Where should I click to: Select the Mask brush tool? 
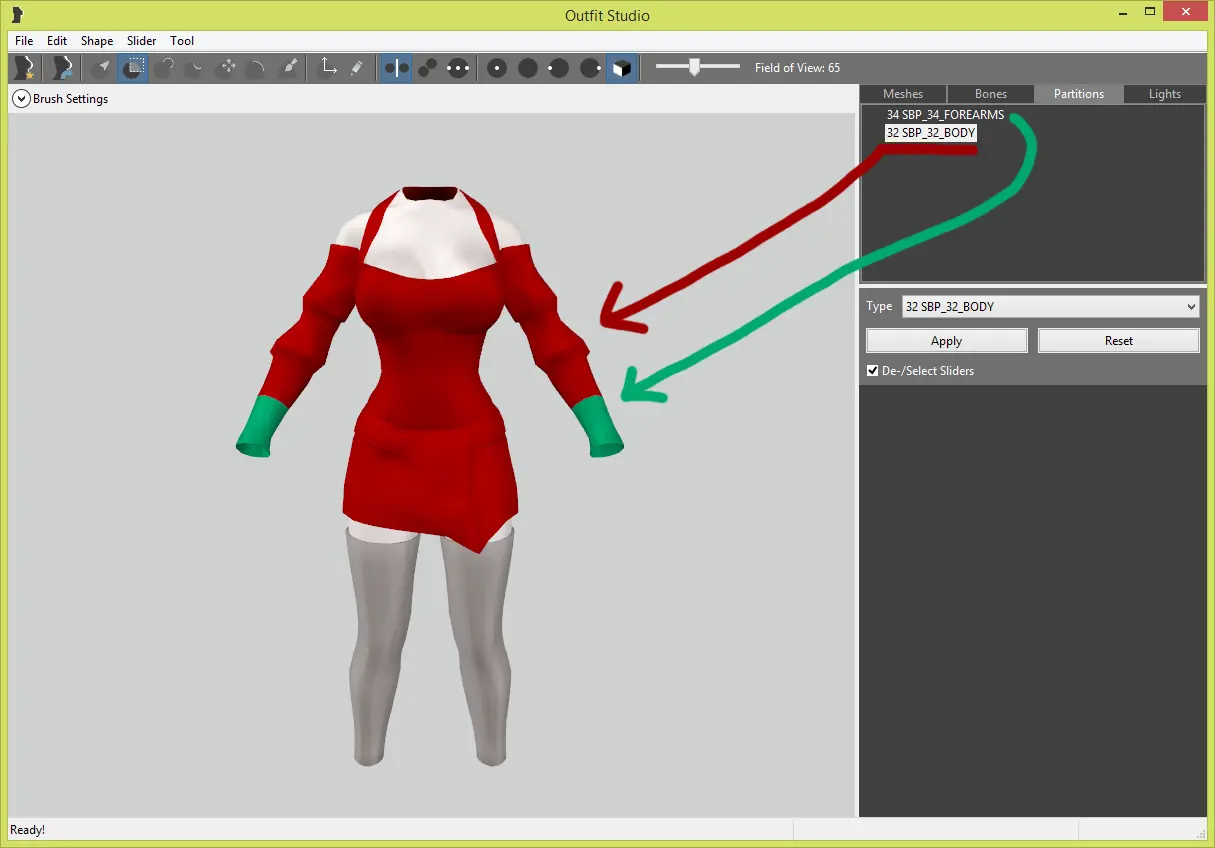132,68
